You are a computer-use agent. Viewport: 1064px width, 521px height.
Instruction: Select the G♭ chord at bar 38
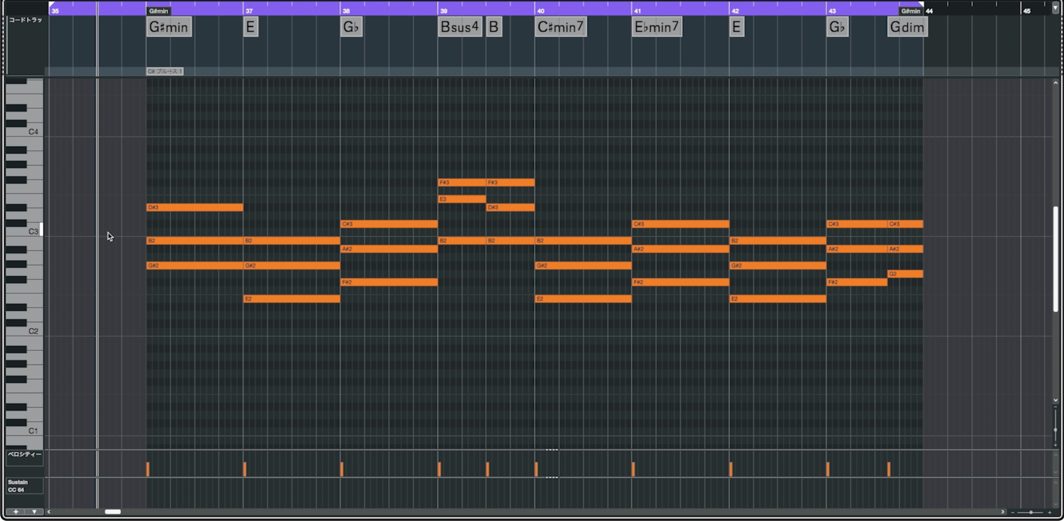point(352,28)
